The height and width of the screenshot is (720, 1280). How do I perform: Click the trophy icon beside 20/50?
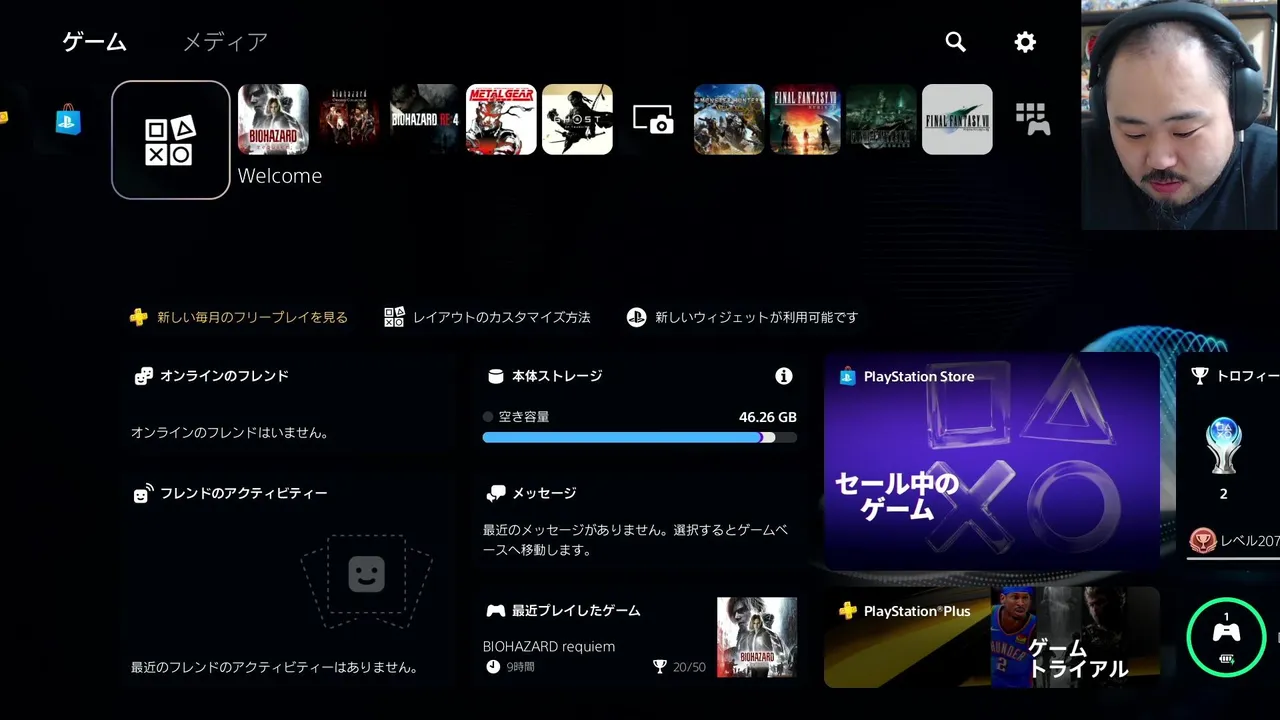click(x=659, y=667)
